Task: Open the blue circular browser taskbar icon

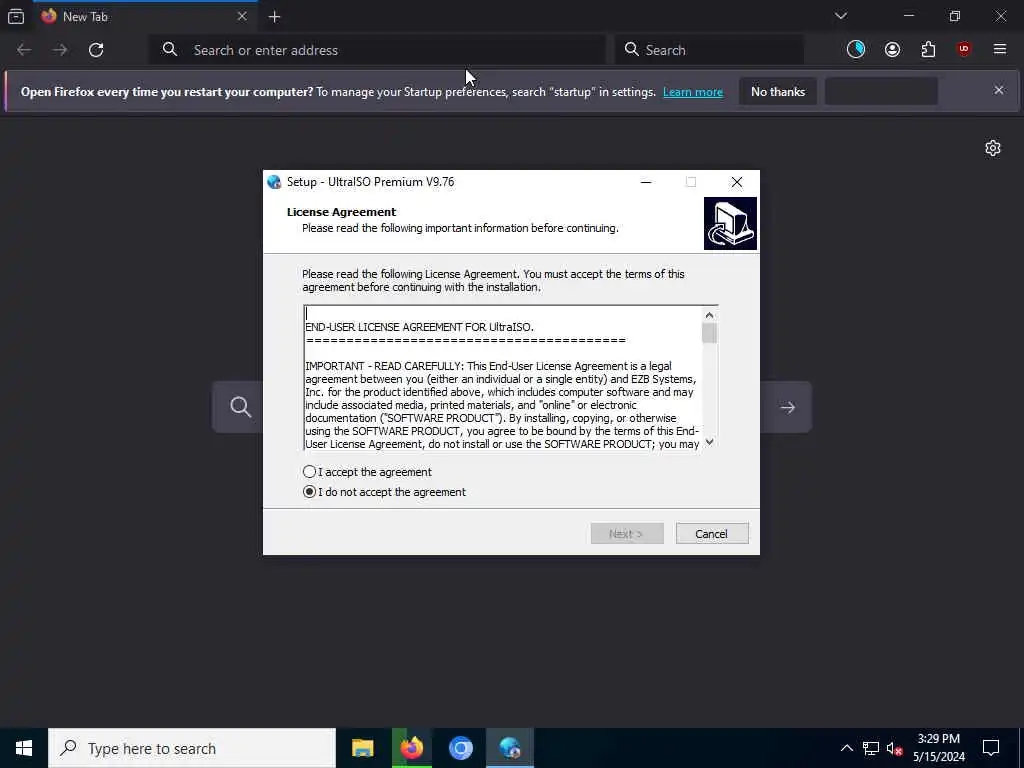Action: pos(460,748)
